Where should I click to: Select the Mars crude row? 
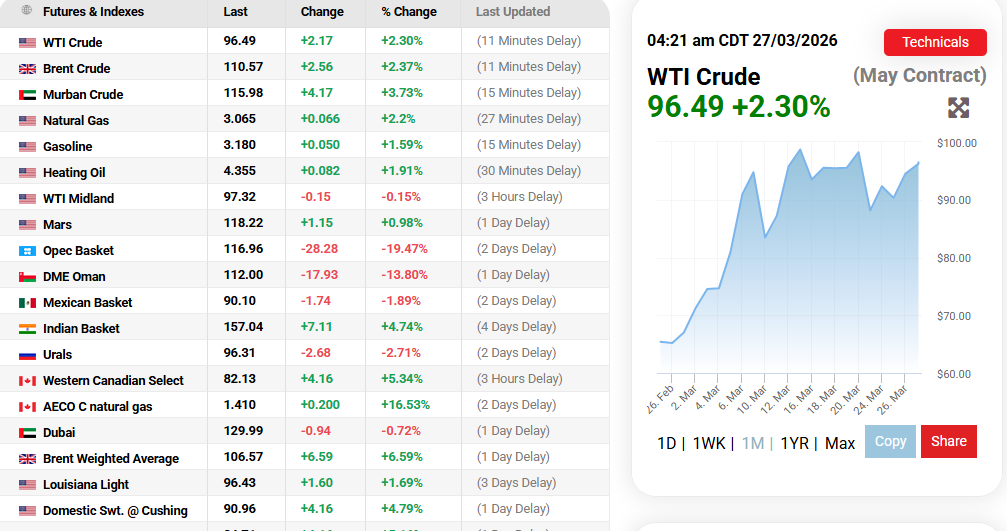click(x=57, y=224)
